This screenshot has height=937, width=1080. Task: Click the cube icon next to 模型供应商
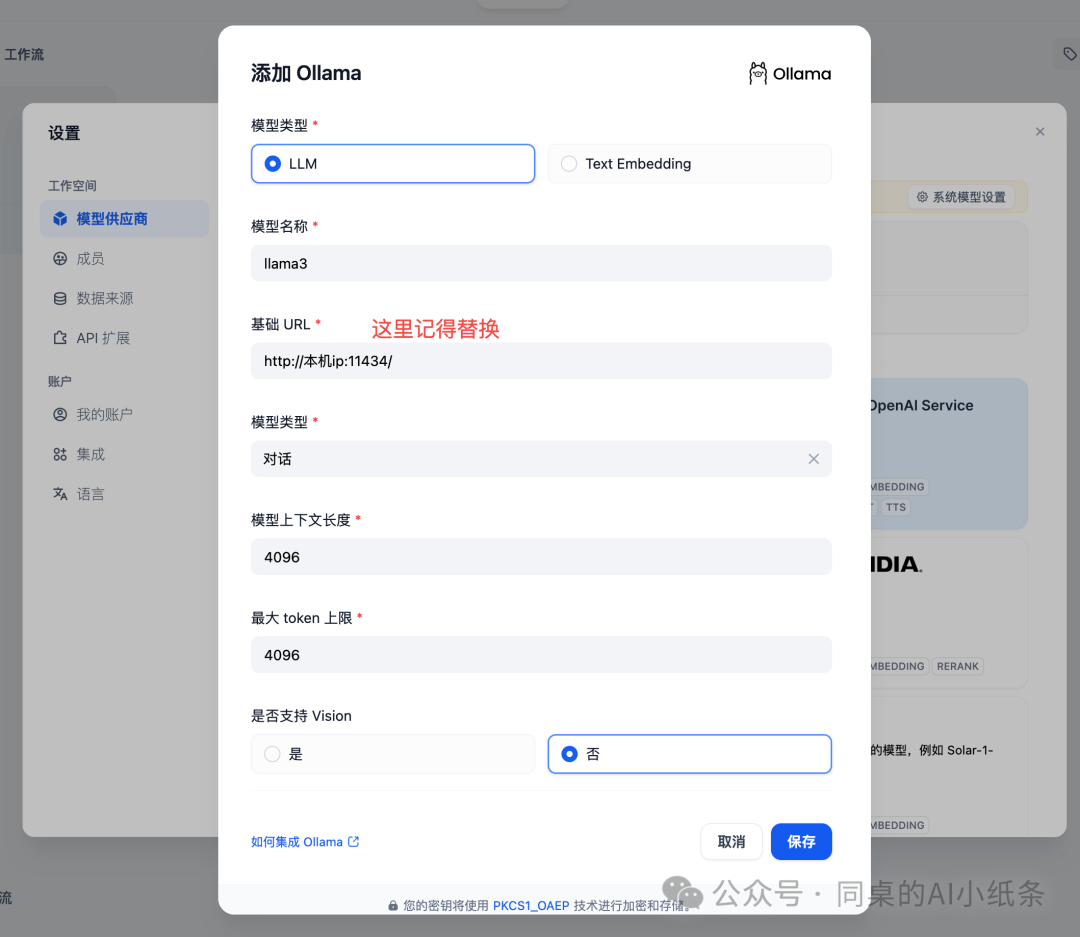[x=61, y=219]
